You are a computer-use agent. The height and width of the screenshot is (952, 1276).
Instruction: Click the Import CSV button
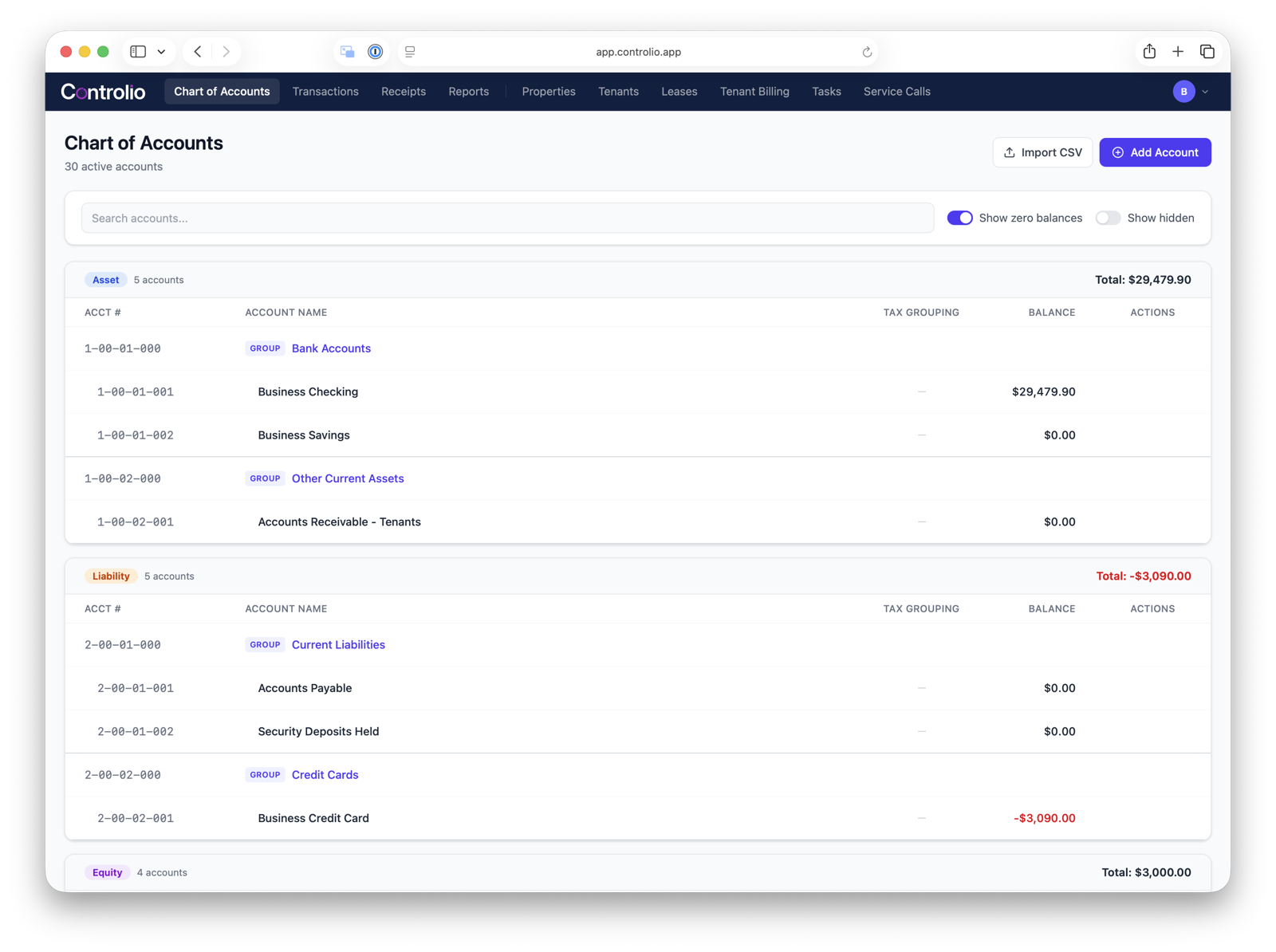tap(1042, 152)
